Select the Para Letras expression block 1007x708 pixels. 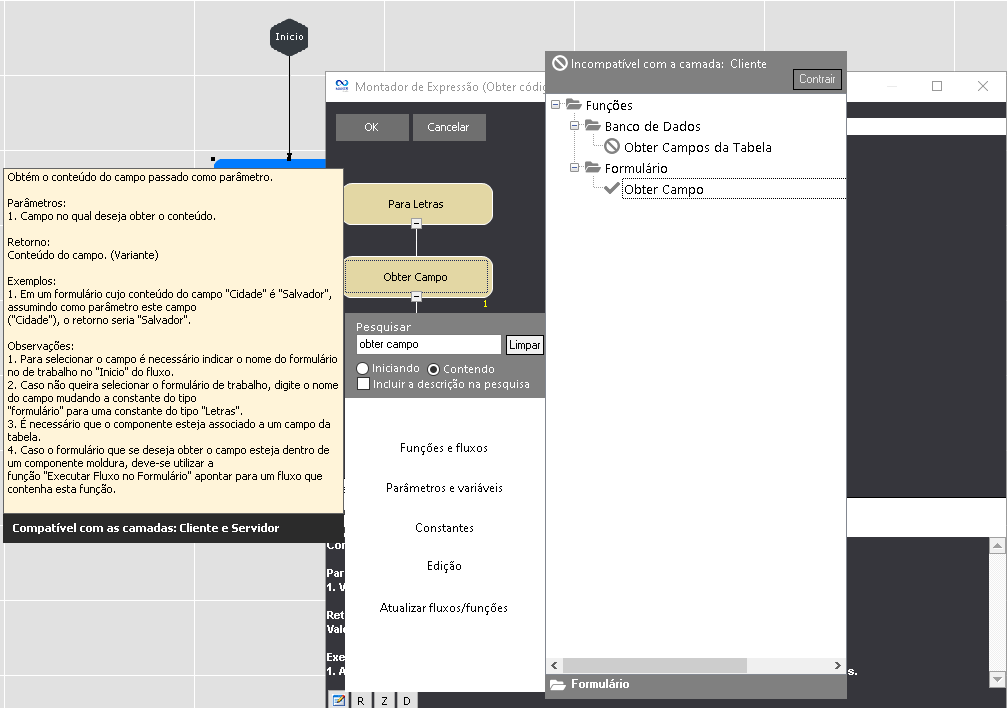[x=416, y=204]
